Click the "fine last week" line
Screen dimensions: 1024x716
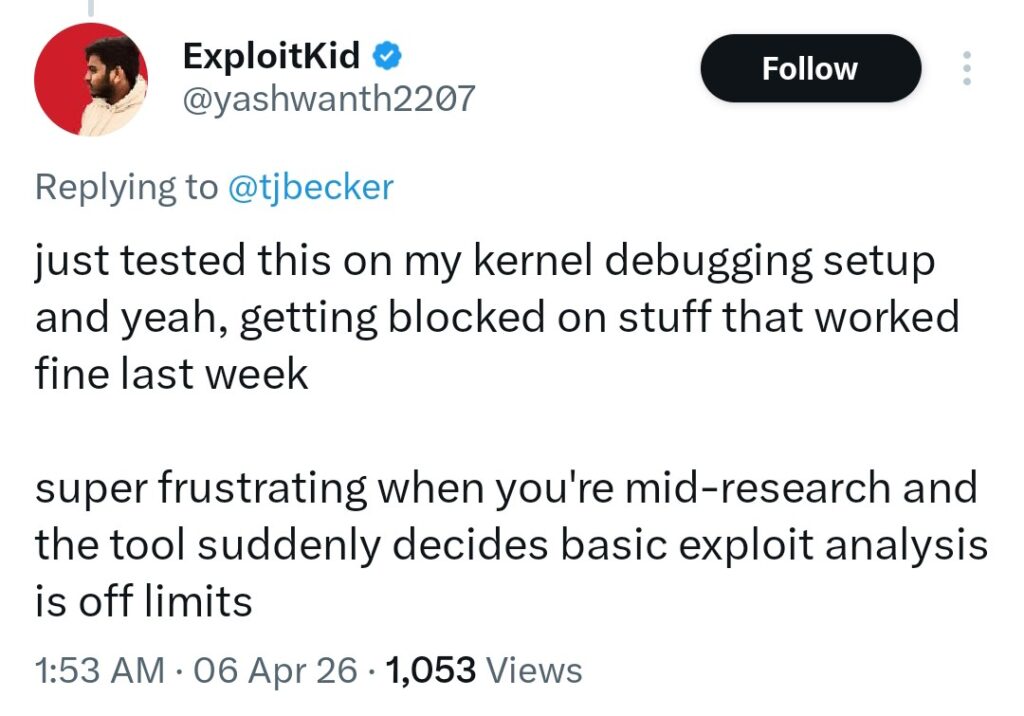click(x=172, y=374)
